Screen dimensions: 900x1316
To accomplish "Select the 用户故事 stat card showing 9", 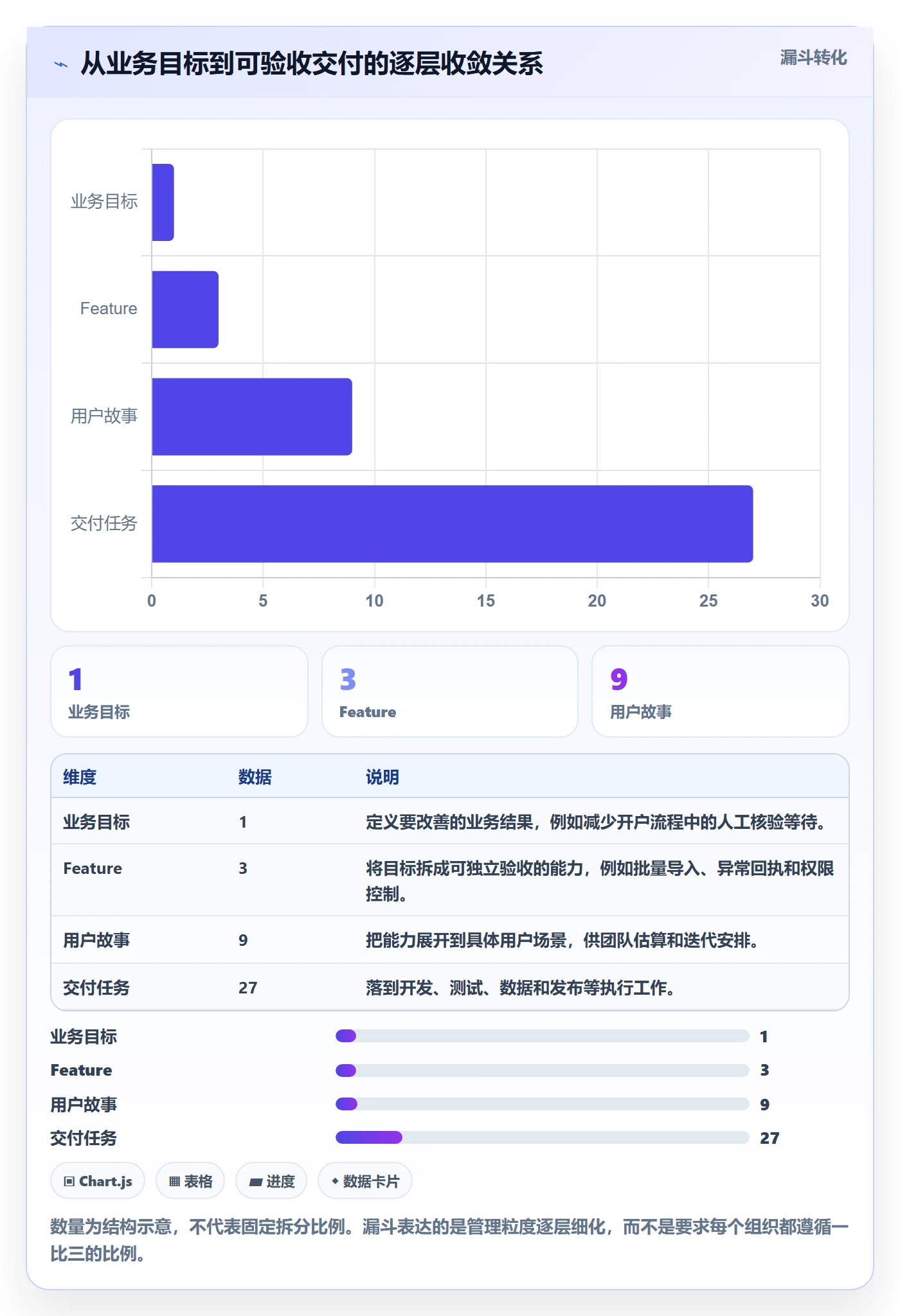I will (721, 691).
